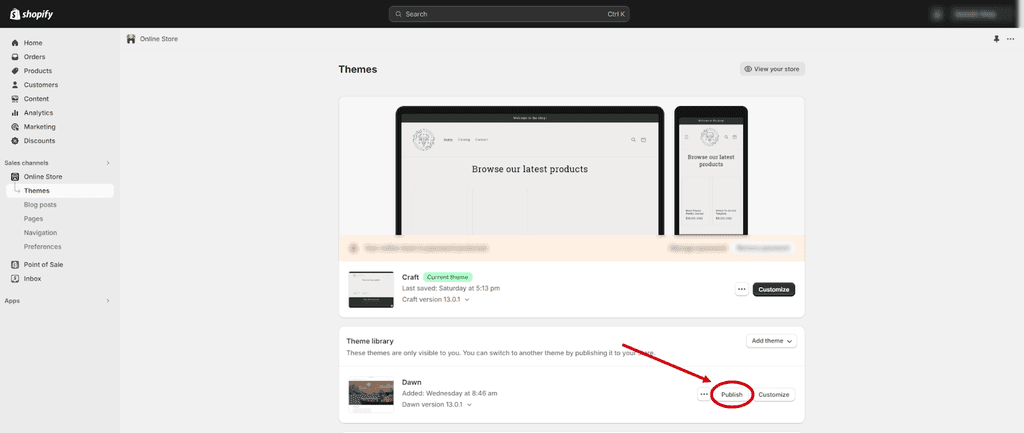Open Preferences under Online Store
1024x433 pixels.
(42, 247)
